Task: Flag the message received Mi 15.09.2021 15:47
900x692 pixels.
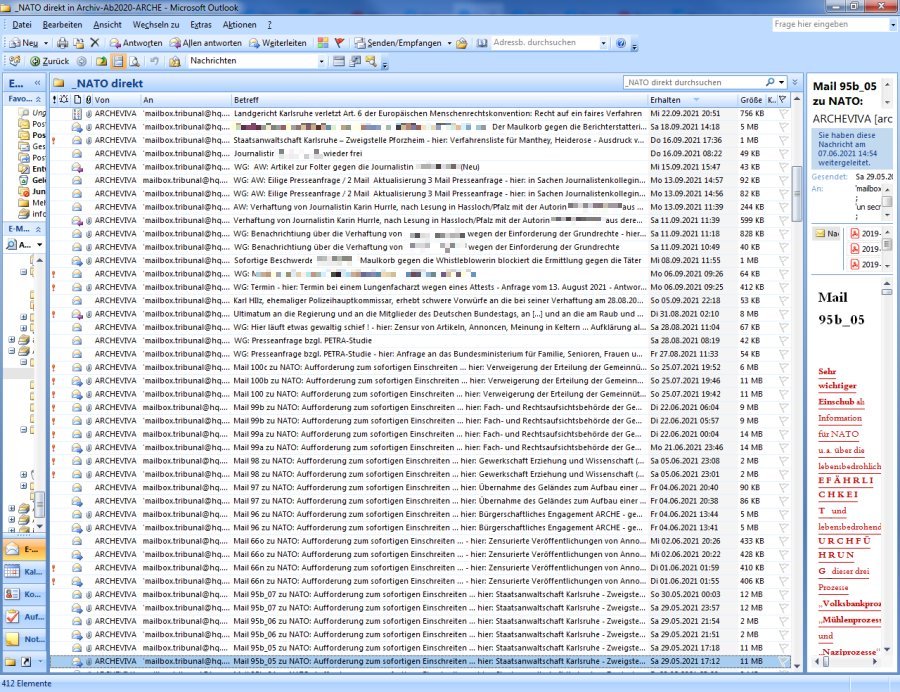Action: pyautogui.click(x=783, y=167)
